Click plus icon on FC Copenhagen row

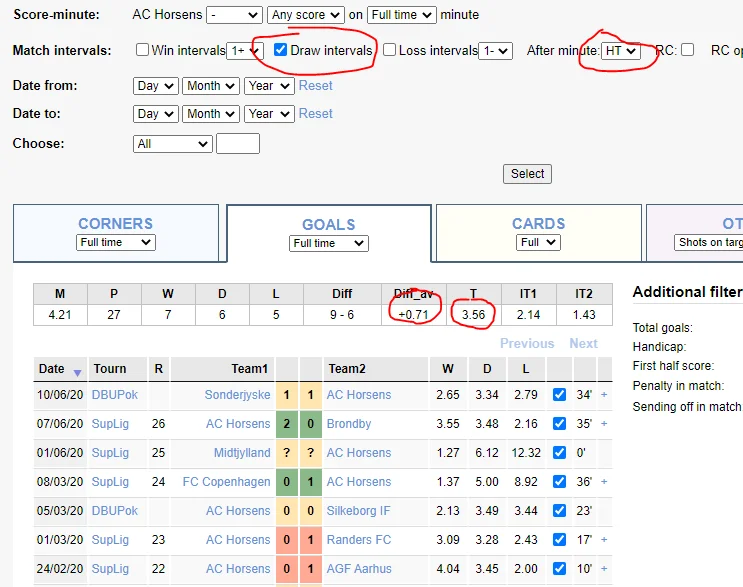tap(604, 482)
